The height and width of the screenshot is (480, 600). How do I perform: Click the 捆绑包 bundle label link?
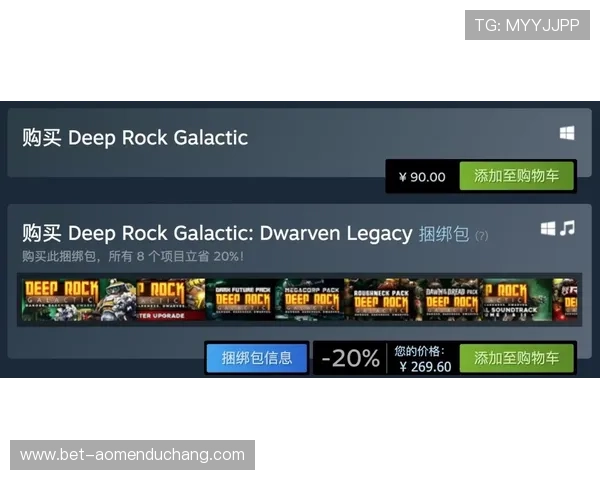coord(443,234)
